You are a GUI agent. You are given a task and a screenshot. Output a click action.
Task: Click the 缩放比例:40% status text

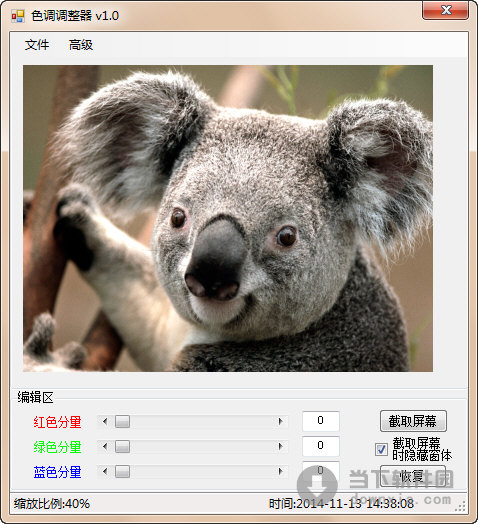tap(52, 504)
